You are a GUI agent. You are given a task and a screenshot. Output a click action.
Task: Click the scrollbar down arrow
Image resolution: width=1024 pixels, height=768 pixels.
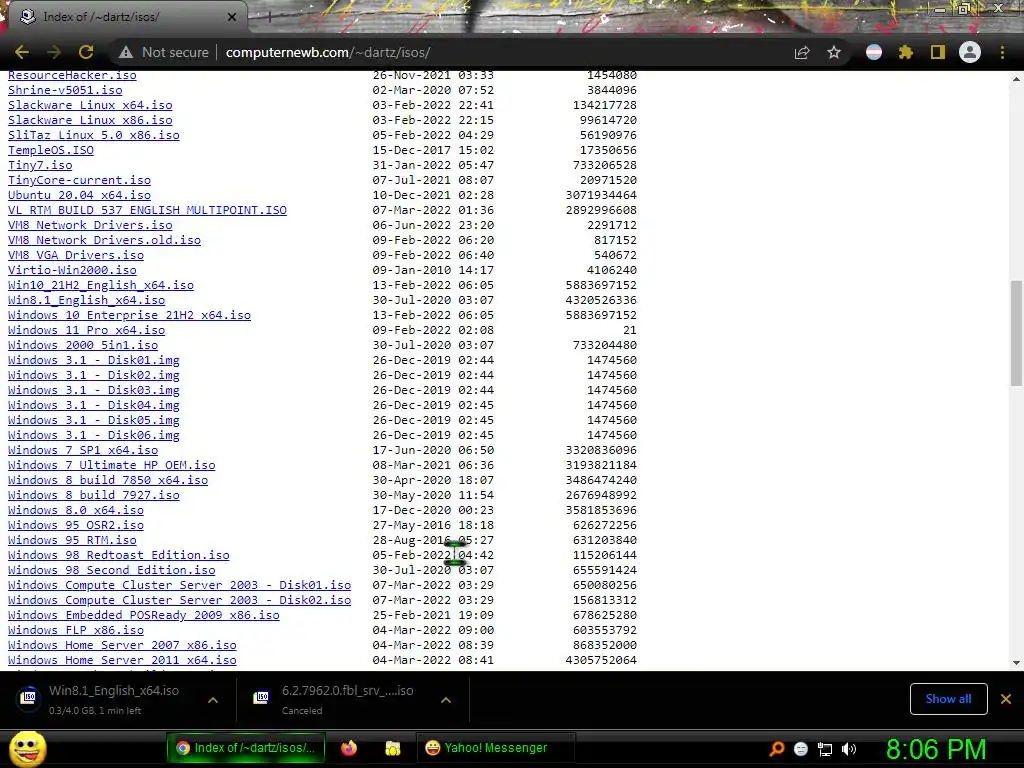[1016, 663]
